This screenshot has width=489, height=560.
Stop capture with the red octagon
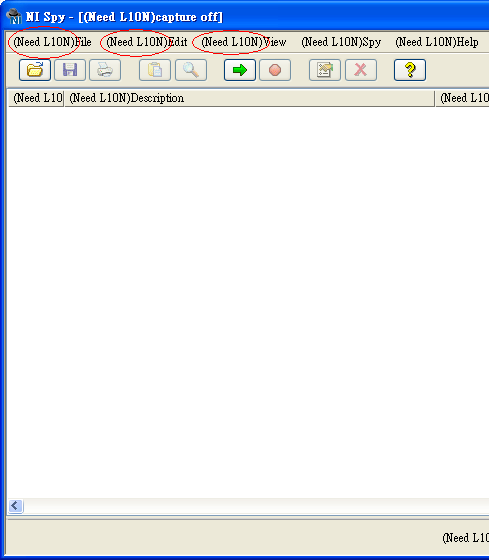275,70
